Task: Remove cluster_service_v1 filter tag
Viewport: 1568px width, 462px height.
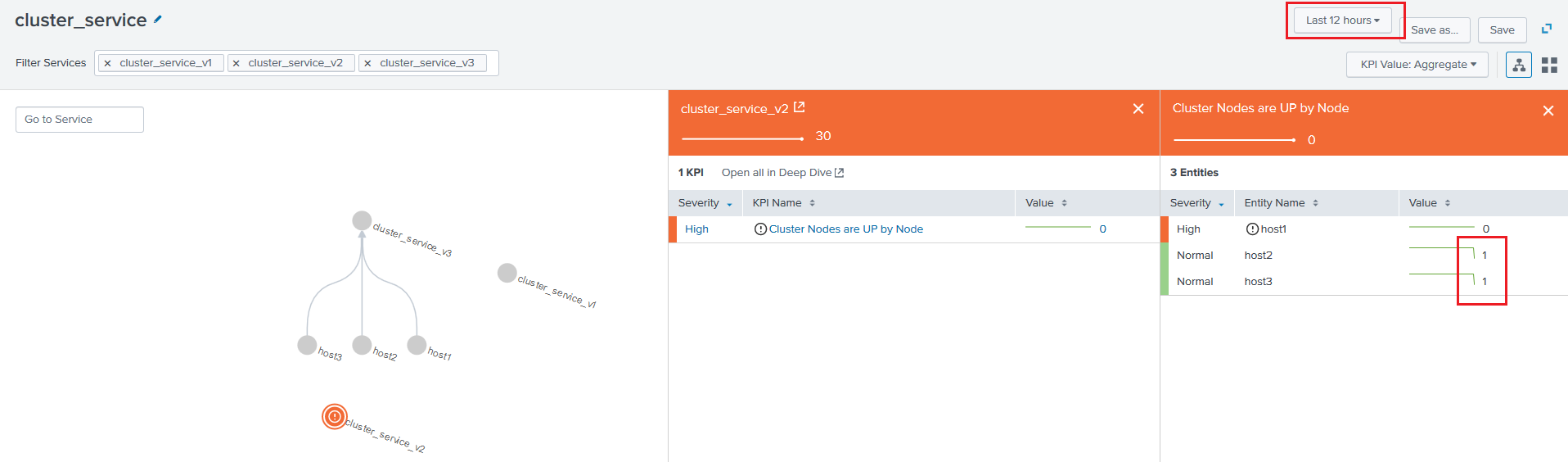Action: (107, 63)
